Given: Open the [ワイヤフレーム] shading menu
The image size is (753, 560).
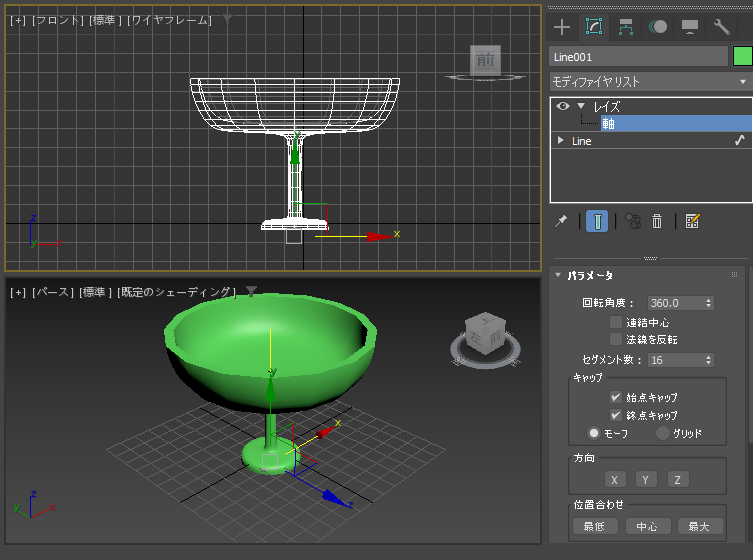Looking at the screenshot, I should pos(169,20).
